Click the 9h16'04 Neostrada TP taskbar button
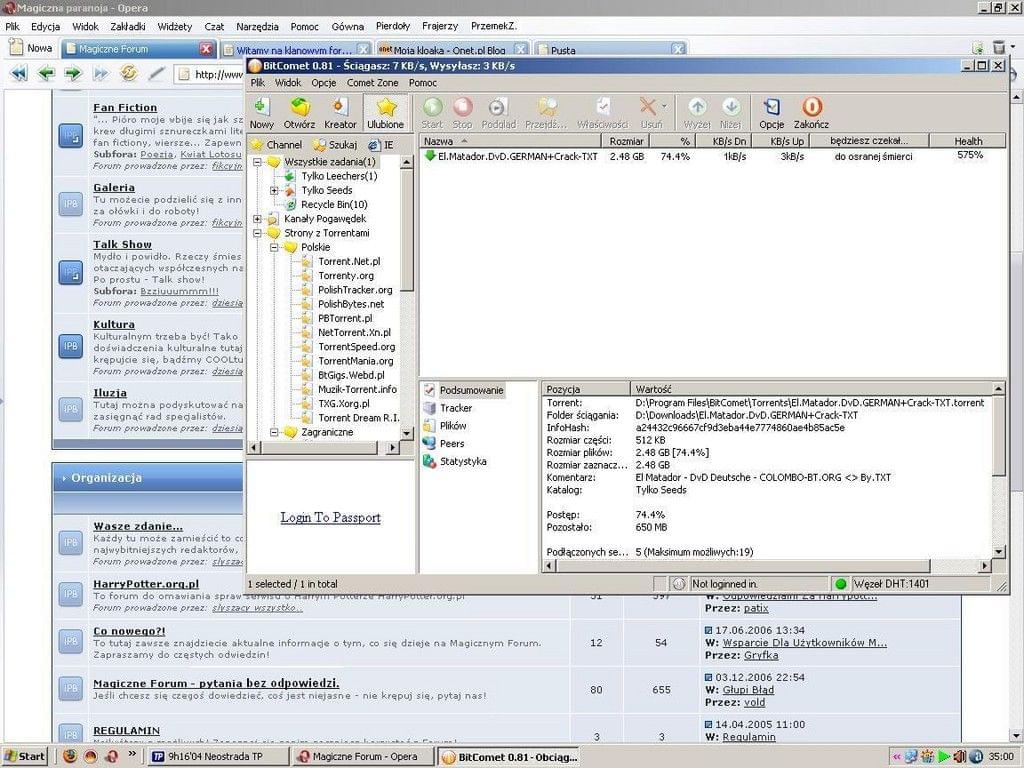 219,757
